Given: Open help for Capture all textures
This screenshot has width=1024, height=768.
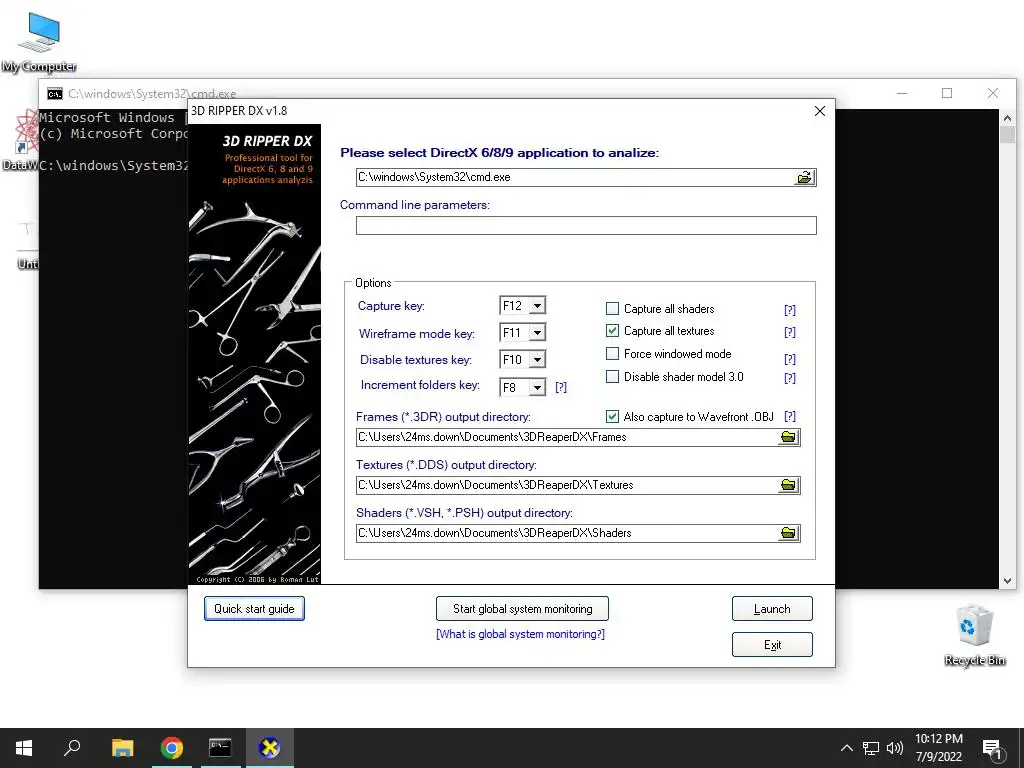Looking at the screenshot, I should click(790, 332).
